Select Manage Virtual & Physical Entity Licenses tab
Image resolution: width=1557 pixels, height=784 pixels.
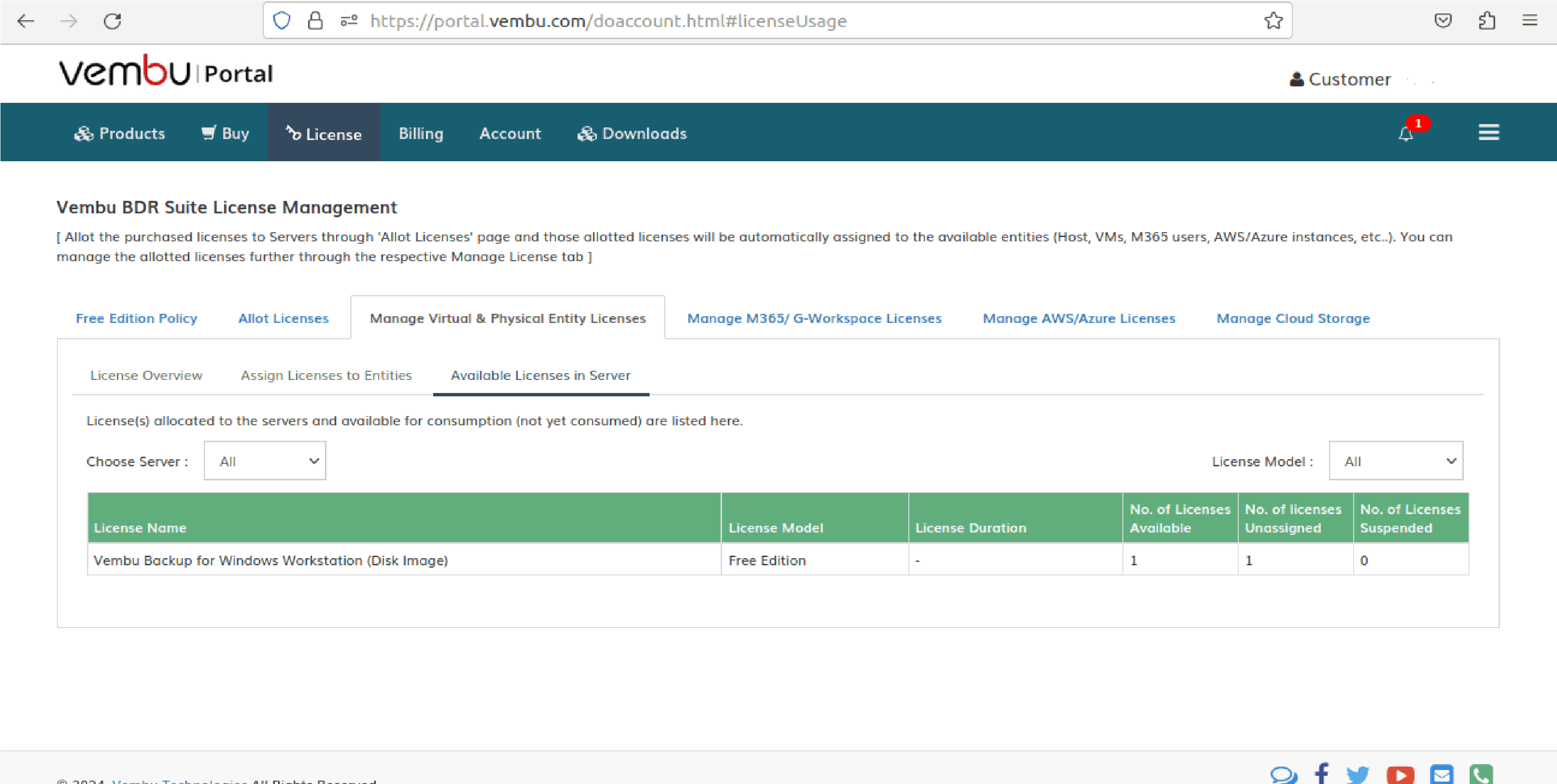[x=508, y=318]
